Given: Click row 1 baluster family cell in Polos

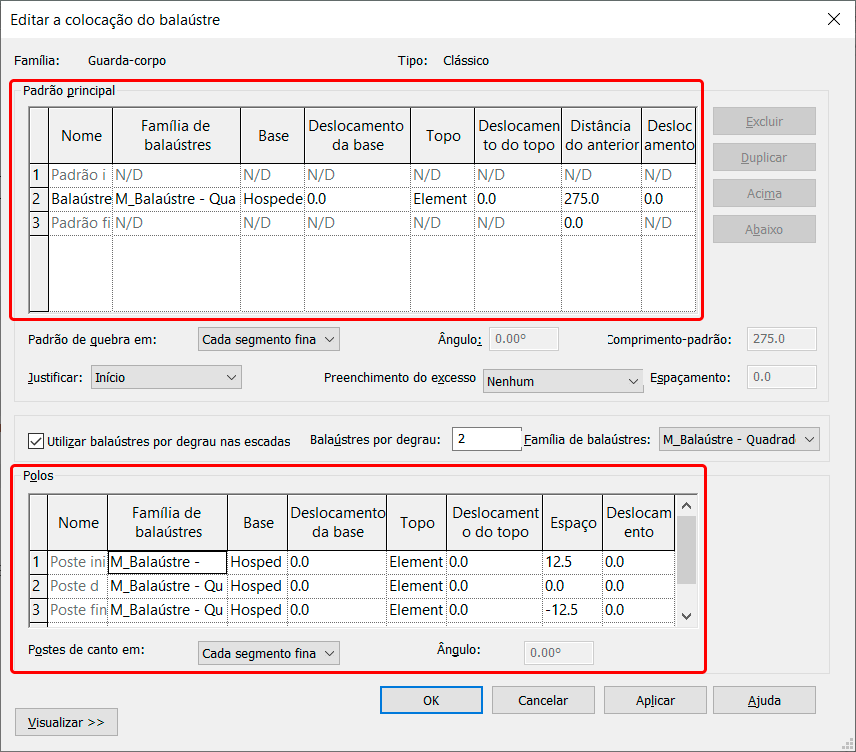Looking at the screenshot, I should 167,562.
